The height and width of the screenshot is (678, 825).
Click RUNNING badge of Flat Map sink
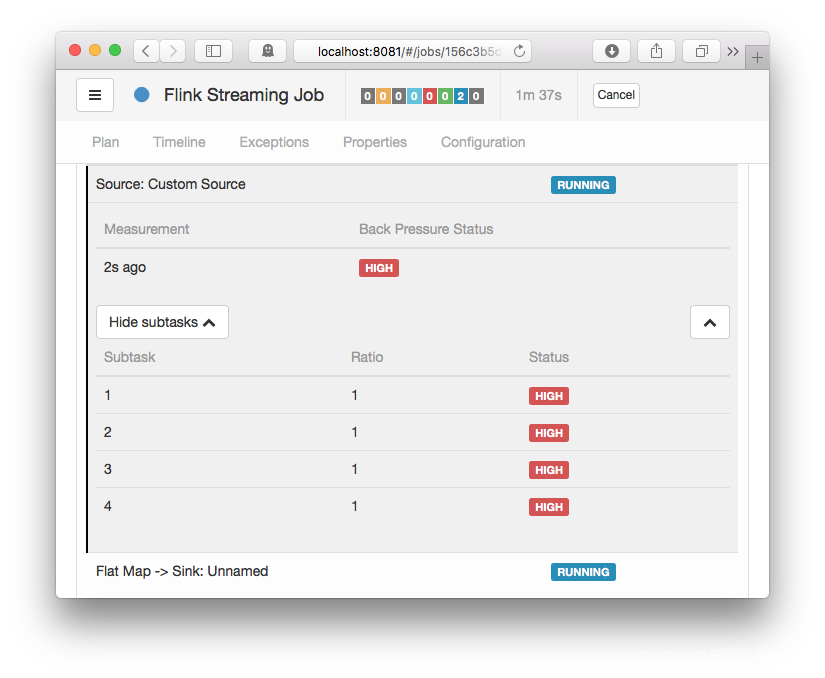583,572
